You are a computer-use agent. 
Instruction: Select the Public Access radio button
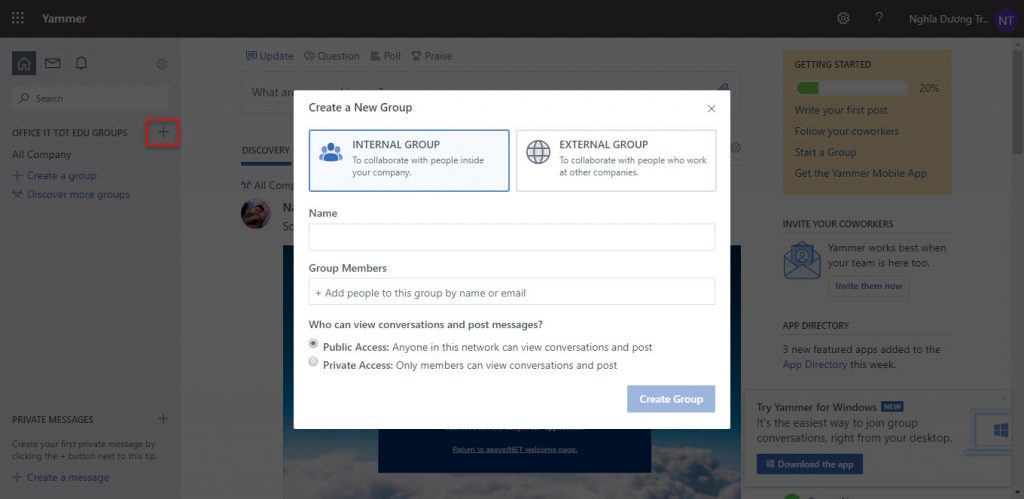click(x=313, y=344)
